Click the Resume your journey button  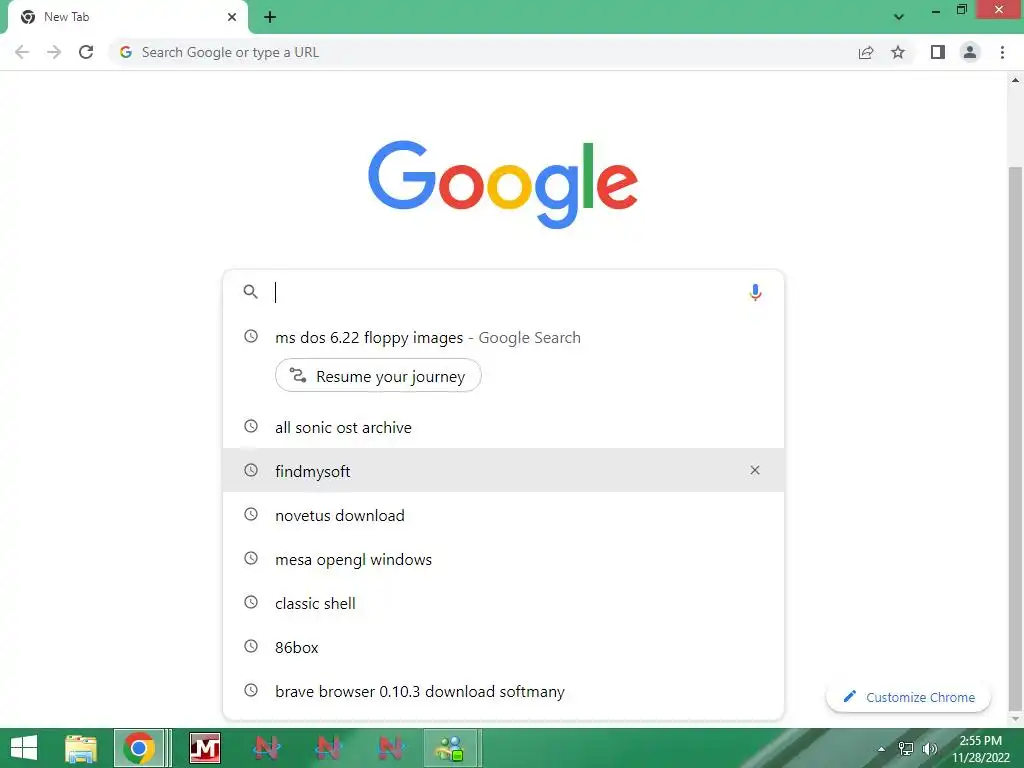pyautogui.click(x=378, y=376)
